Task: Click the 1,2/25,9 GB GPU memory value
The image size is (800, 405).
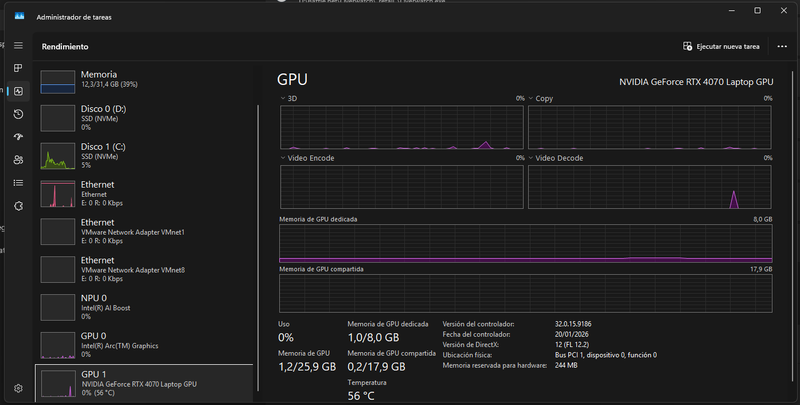Action: (x=307, y=367)
